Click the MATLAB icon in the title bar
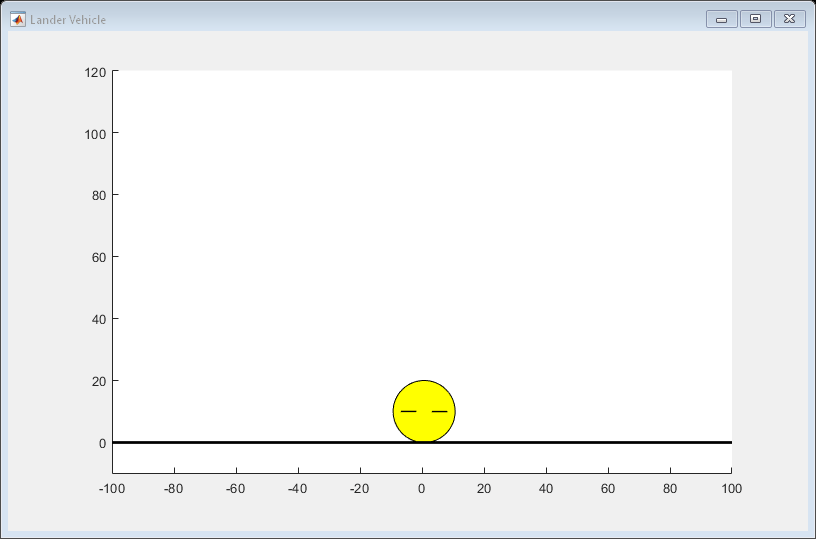Image resolution: width=816 pixels, height=539 pixels. pyautogui.click(x=18, y=19)
